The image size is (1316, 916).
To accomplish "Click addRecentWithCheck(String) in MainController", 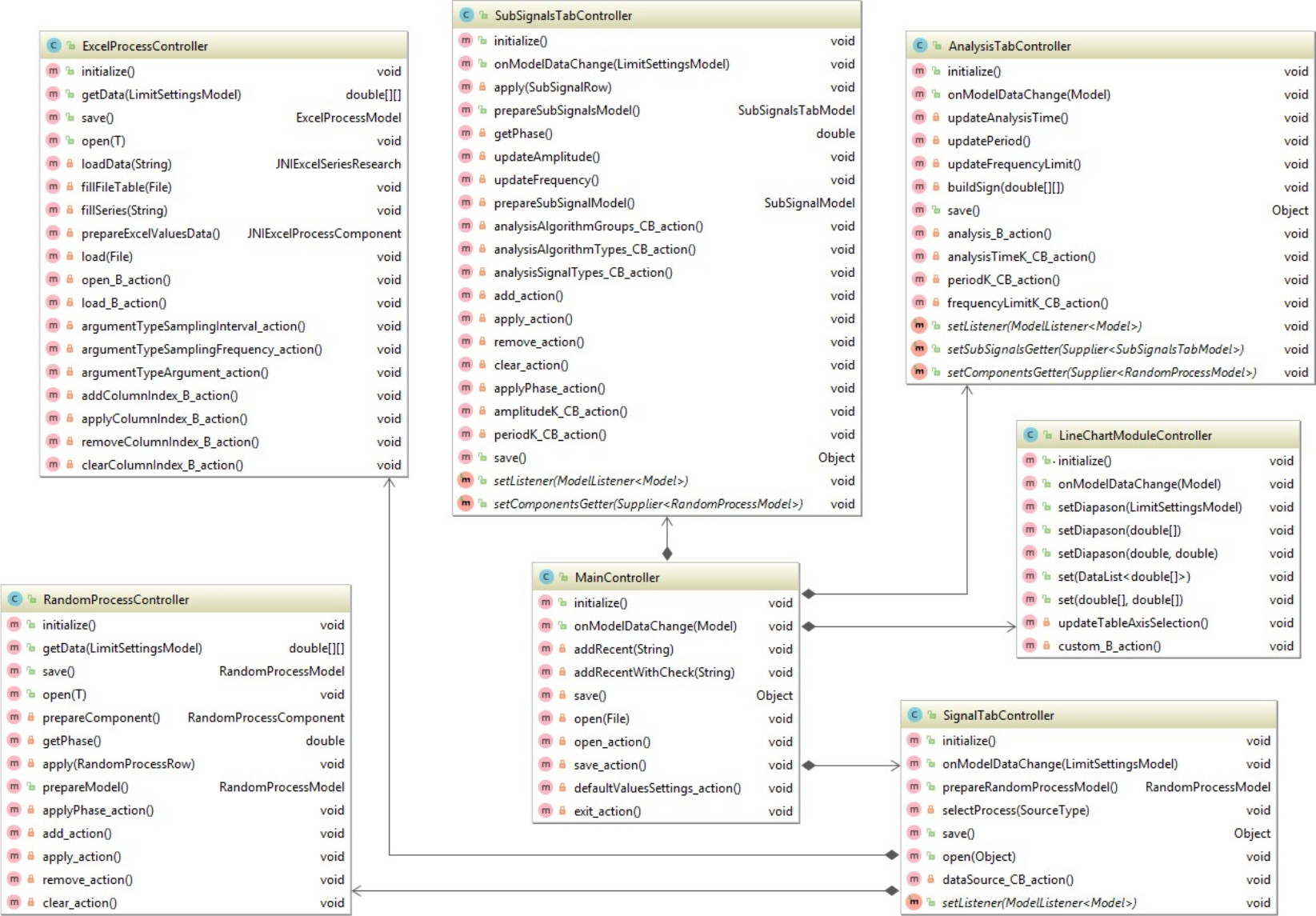I will [x=653, y=673].
